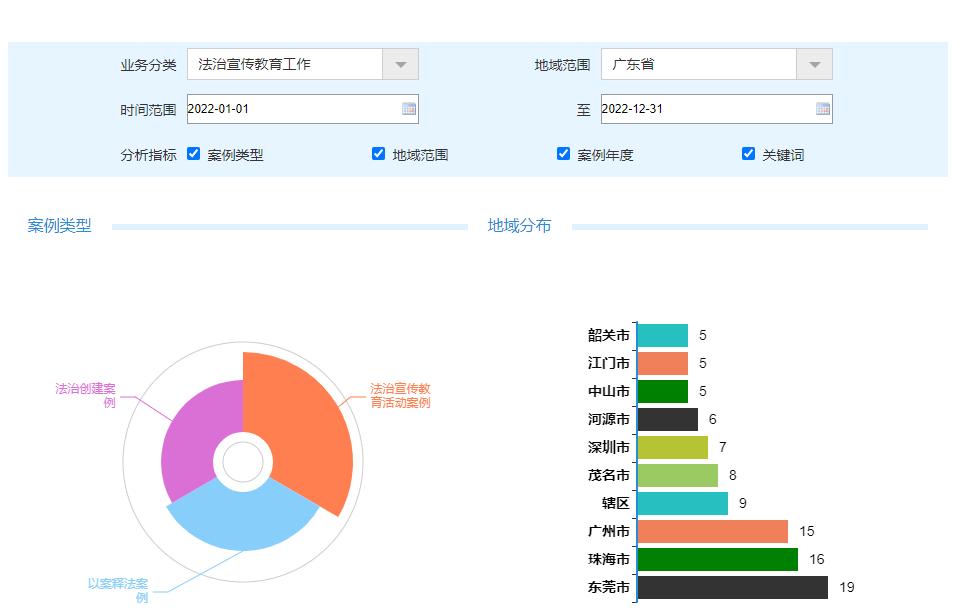Click the 广州市 orange bar
The width and height of the screenshot is (960, 612).
point(712,531)
